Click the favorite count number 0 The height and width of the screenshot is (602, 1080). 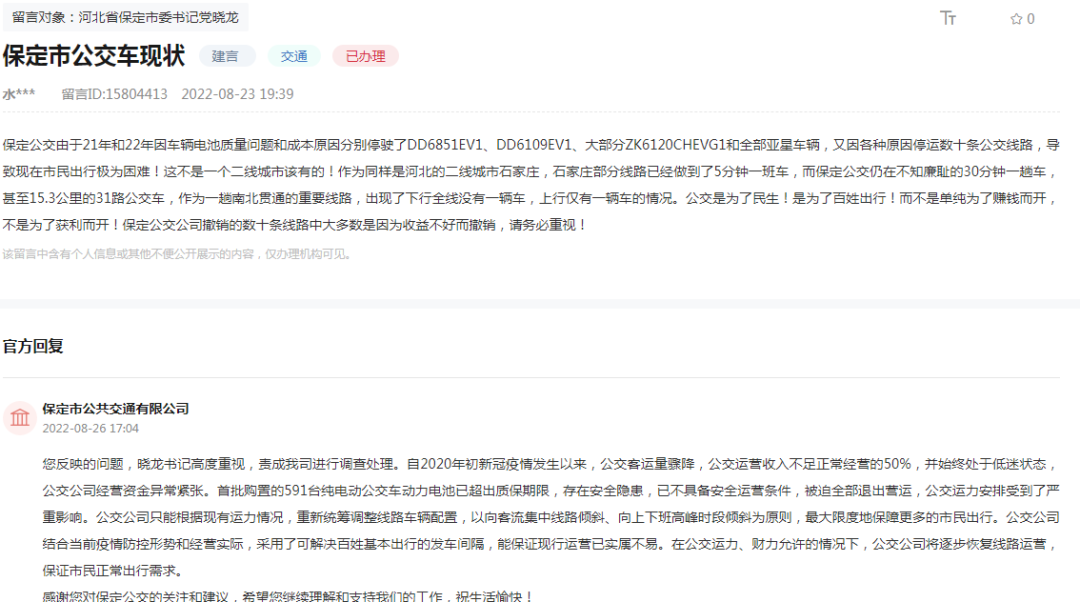[1030, 19]
